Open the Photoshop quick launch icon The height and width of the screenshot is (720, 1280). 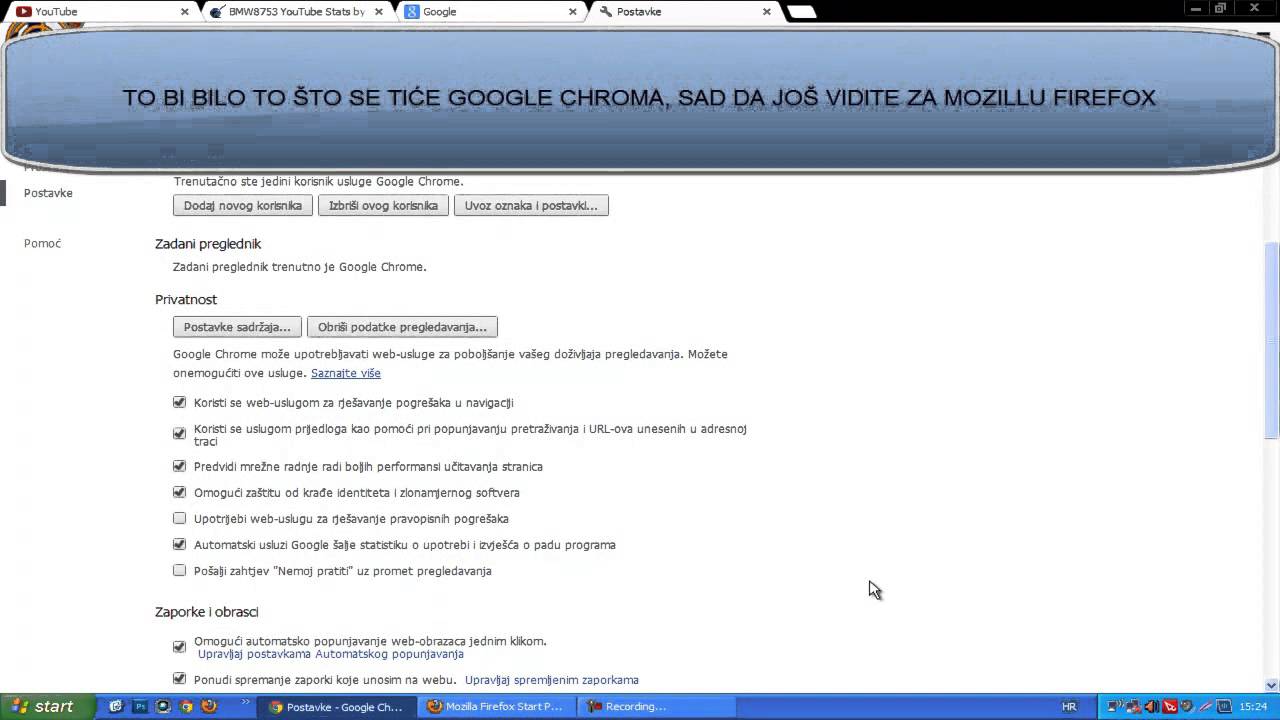pyautogui.click(x=140, y=706)
